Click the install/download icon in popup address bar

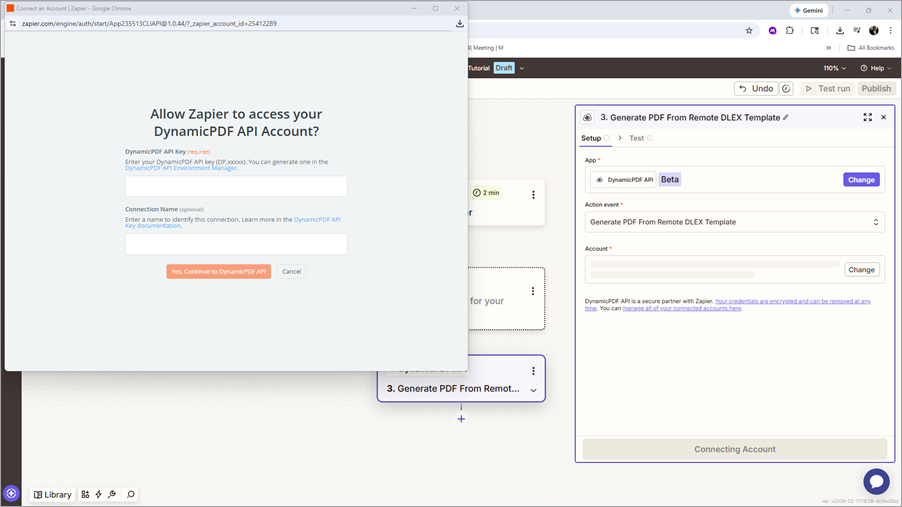coord(460,24)
